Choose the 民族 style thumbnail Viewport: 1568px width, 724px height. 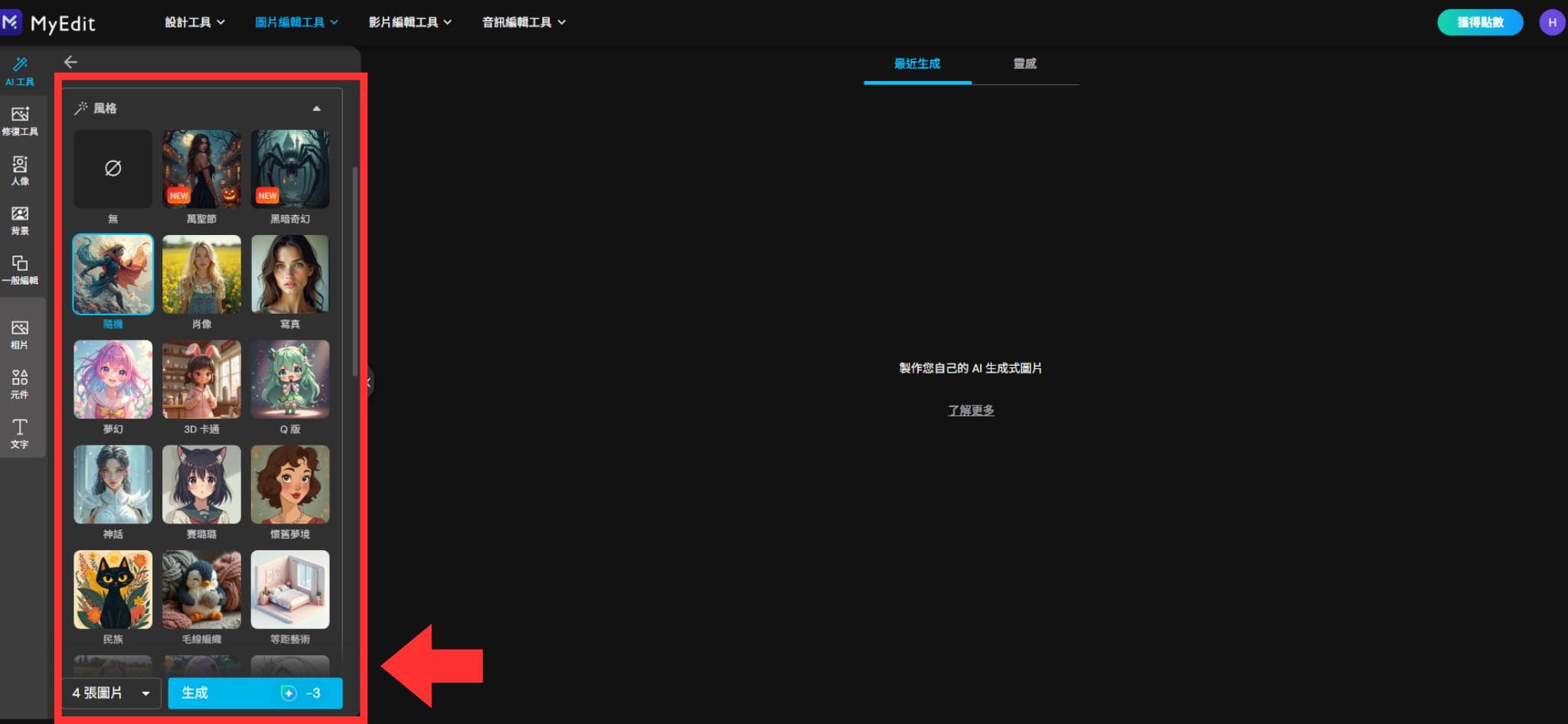[113, 589]
